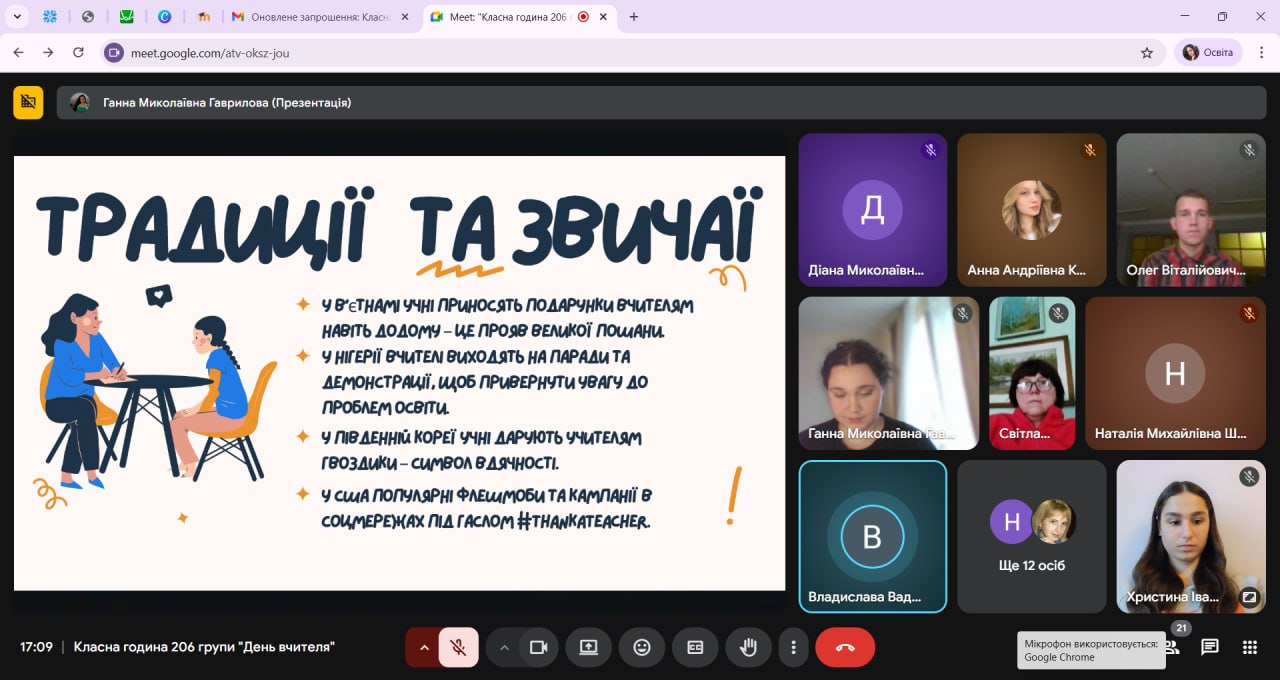Image resolution: width=1280 pixels, height=680 pixels.
Task: Close the Gmail 'Оновлене запрошення' tab
Action: (x=407, y=17)
